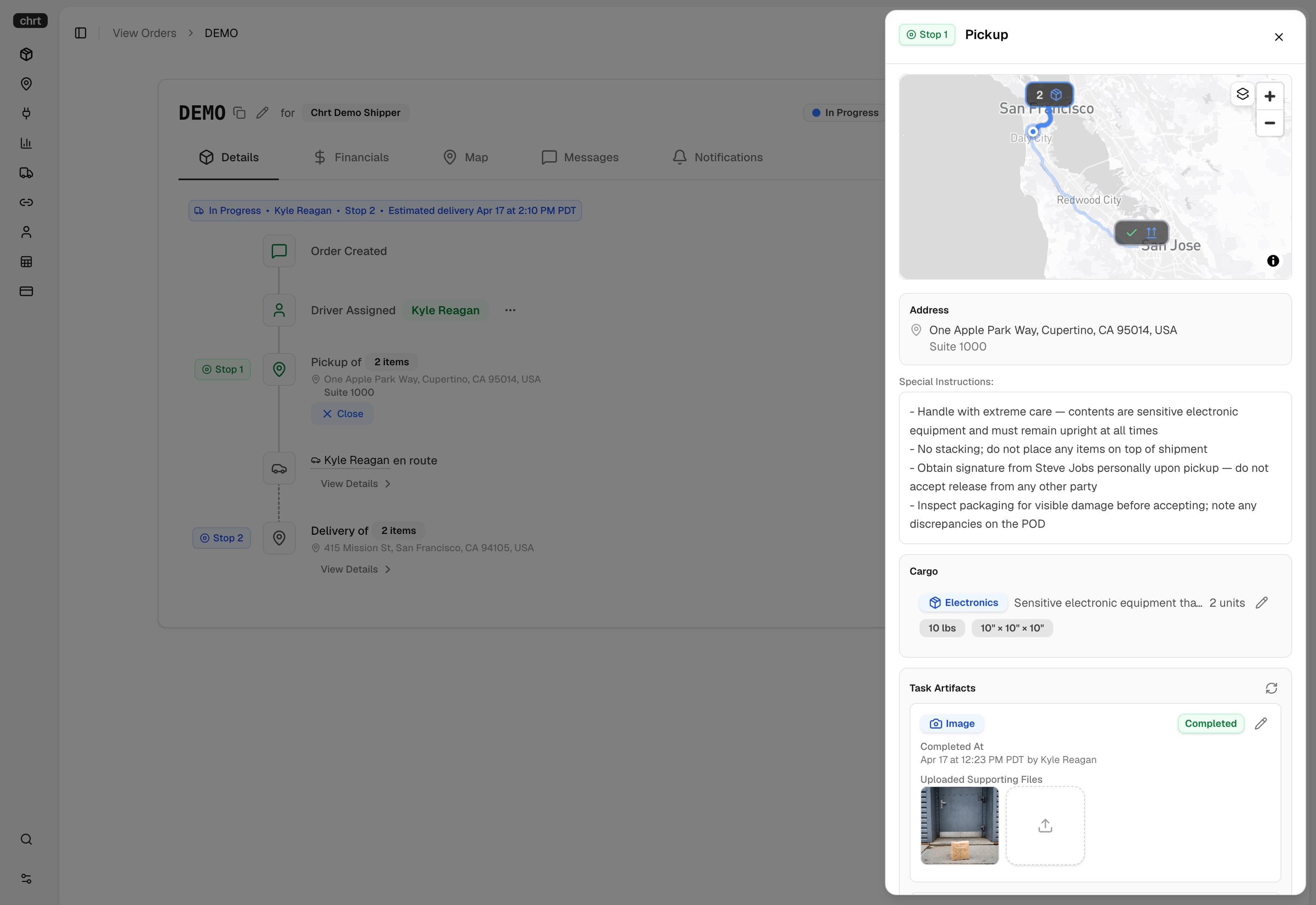Image resolution: width=1316 pixels, height=905 pixels.
Task: Open the ellipsis menu next to Kyle Reagan
Action: coord(510,310)
